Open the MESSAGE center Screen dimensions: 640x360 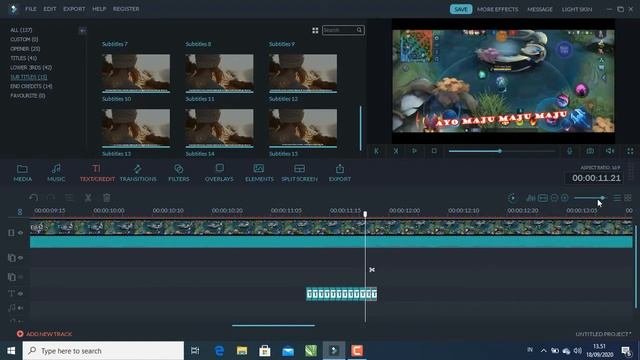(540, 9)
